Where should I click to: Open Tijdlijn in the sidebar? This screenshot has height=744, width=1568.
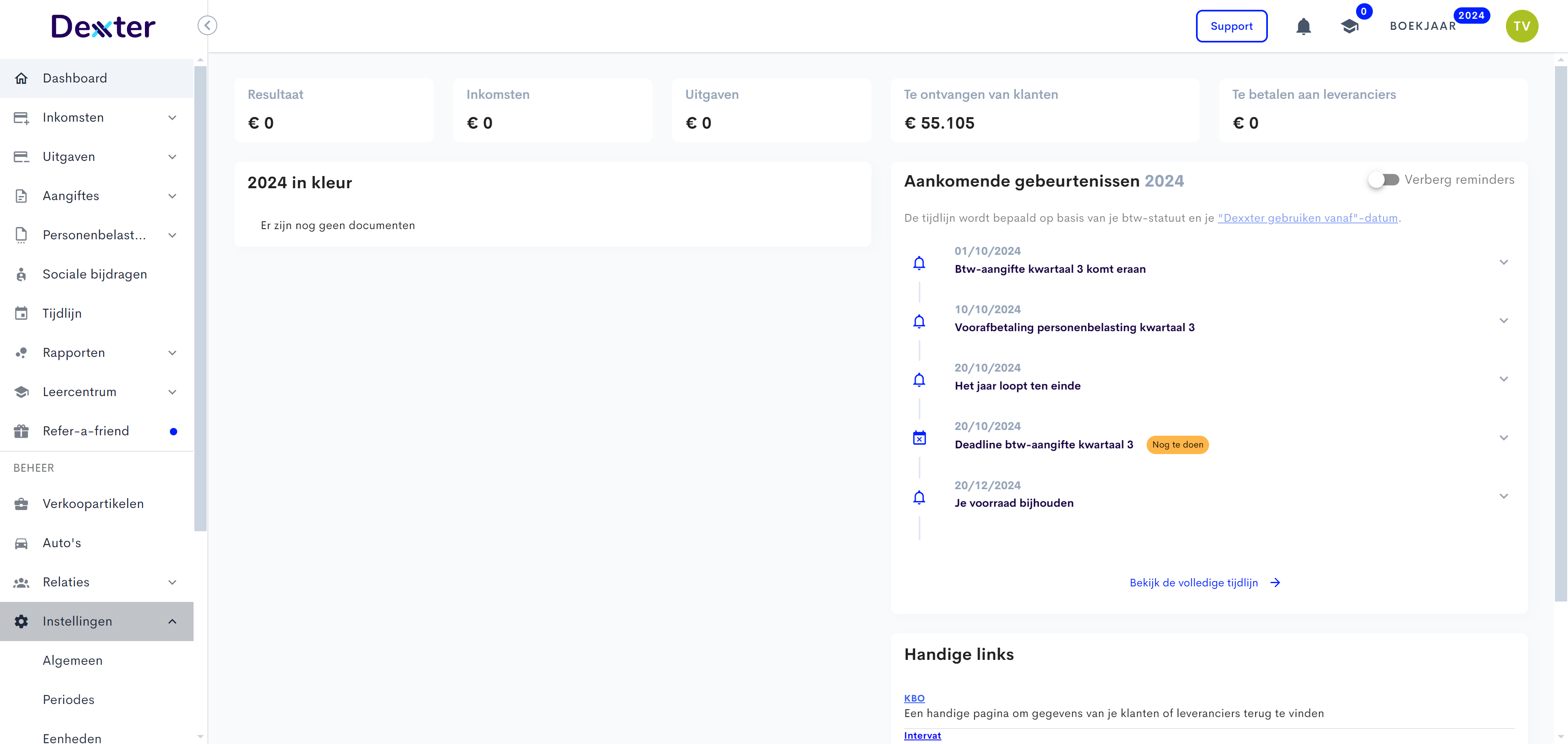click(97, 314)
